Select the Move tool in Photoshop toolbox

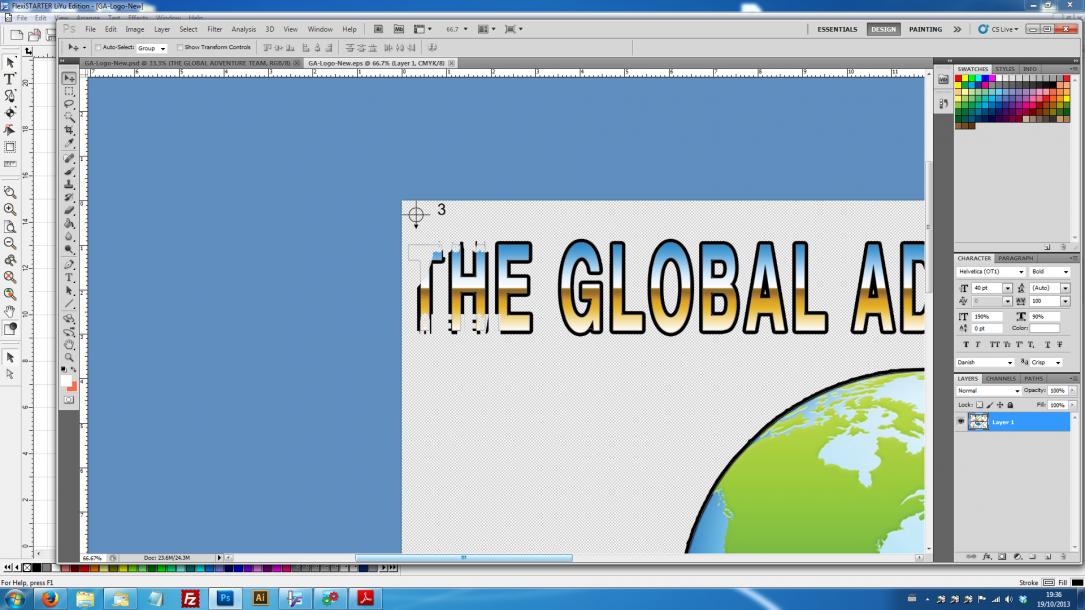pyautogui.click(x=69, y=78)
